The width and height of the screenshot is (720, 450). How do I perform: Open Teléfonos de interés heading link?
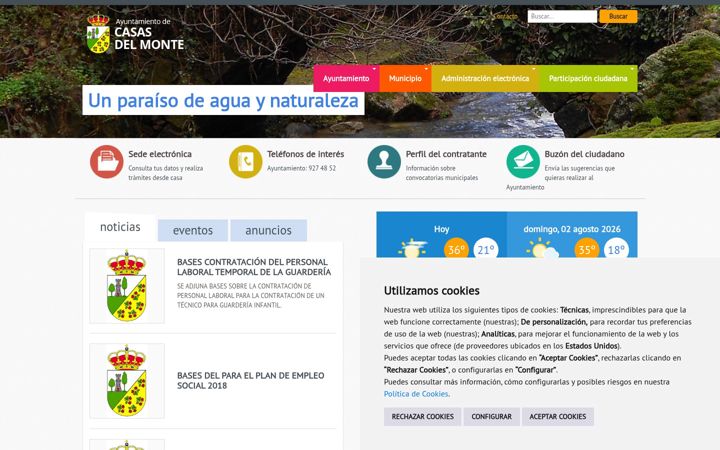(x=305, y=154)
